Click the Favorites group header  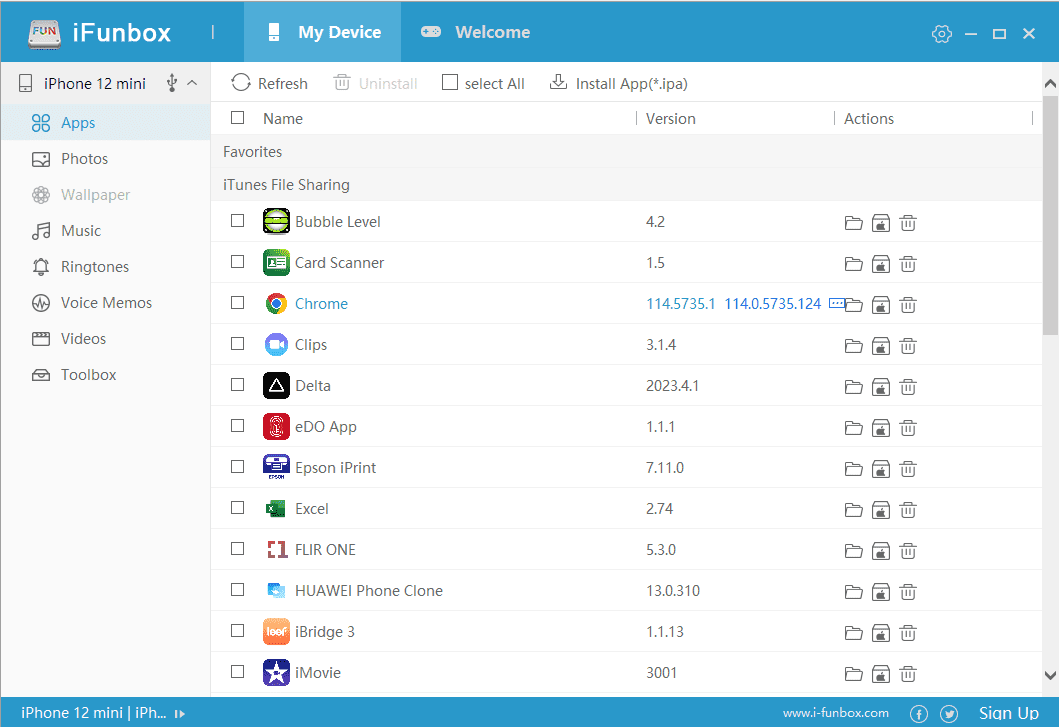[x=626, y=151]
